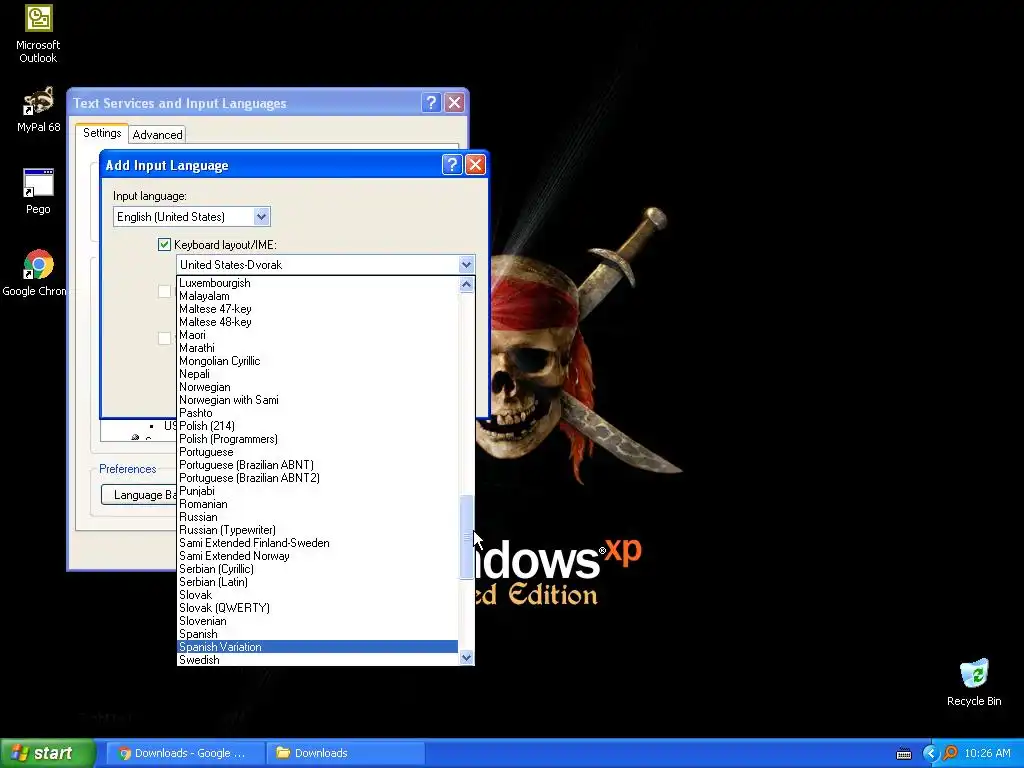The width and height of the screenshot is (1024, 768).
Task: Click the taskbar clock
Action: click(987, 754)
